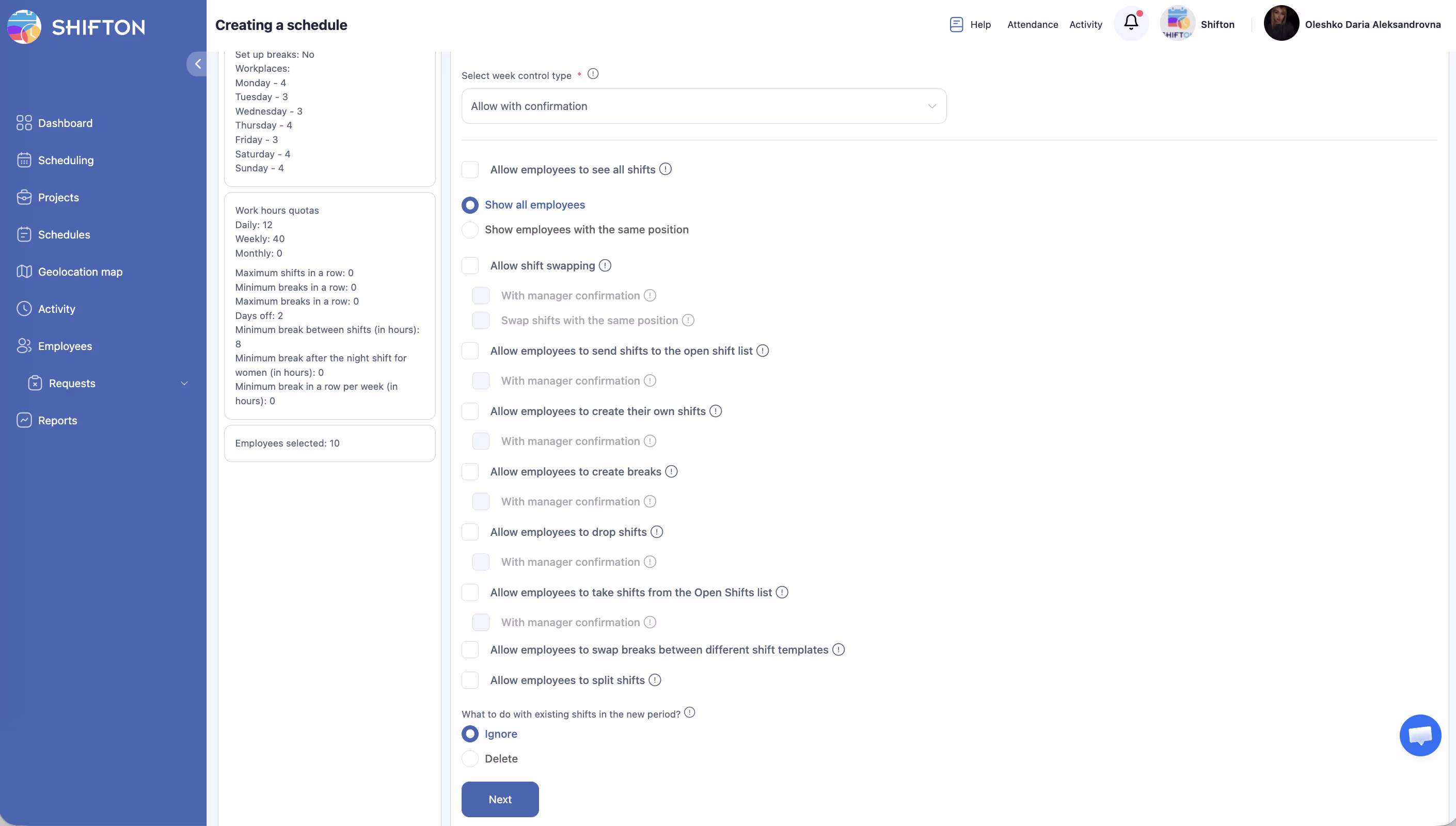
Task: Check Allow employees to drop shifts
Action: point(470,532)
